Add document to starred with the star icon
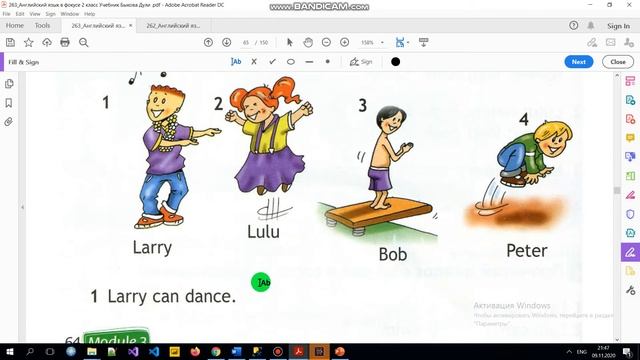The image size is (640, 360). 29,42
